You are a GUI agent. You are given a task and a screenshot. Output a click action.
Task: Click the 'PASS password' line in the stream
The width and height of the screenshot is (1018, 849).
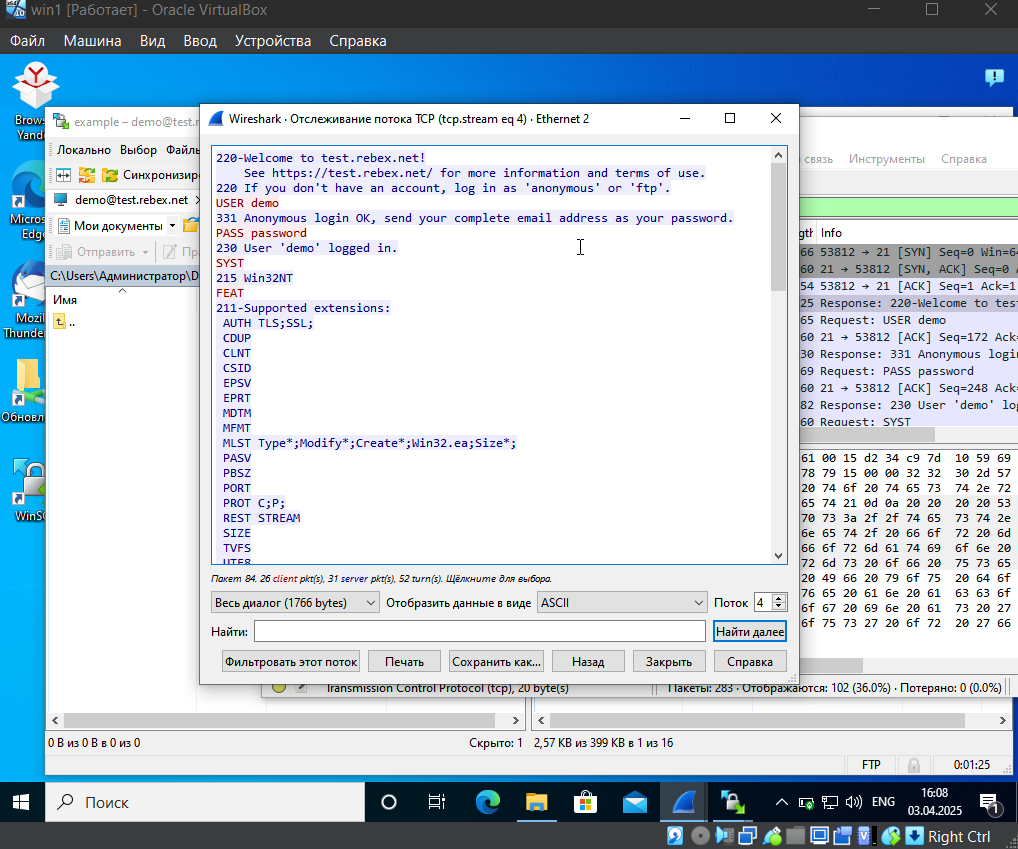[x=261, y=233]
